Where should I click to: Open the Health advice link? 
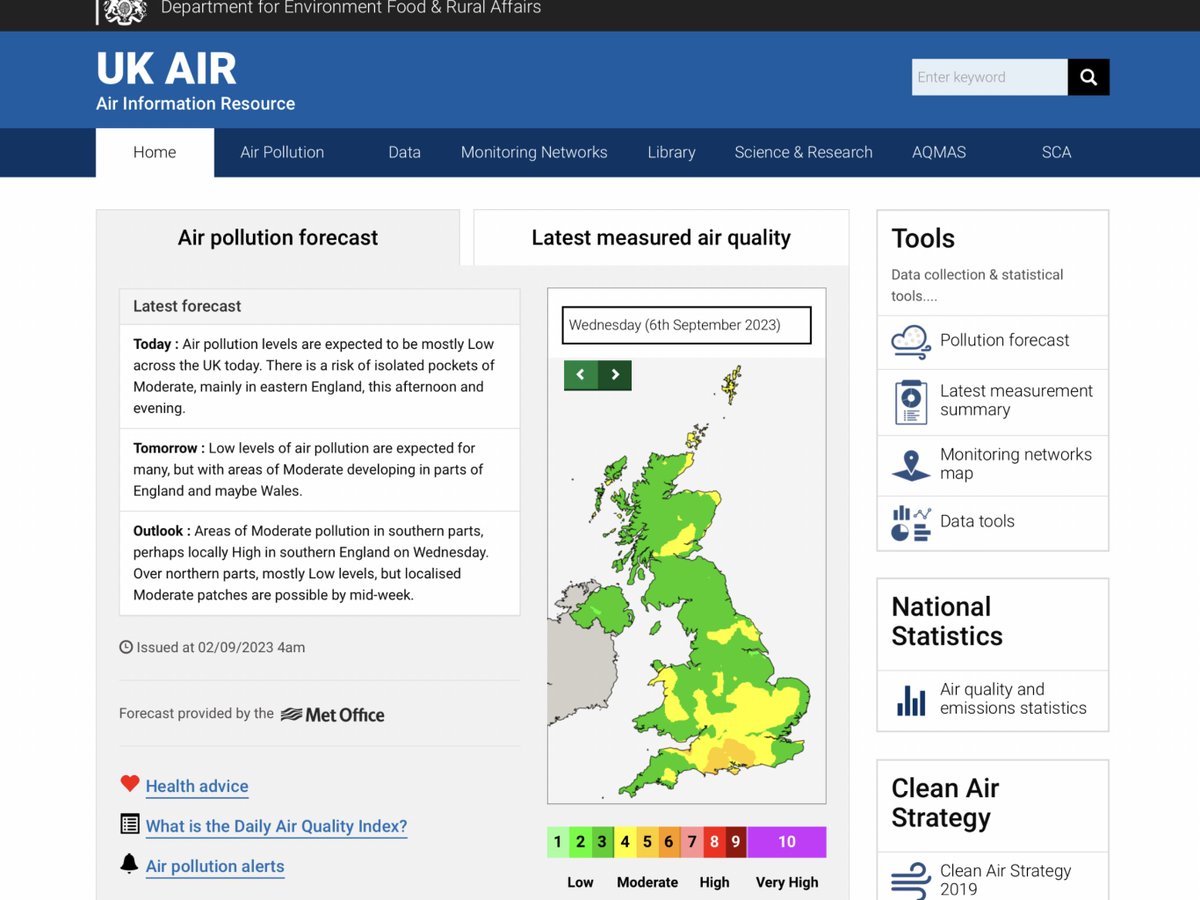(197, 786)
